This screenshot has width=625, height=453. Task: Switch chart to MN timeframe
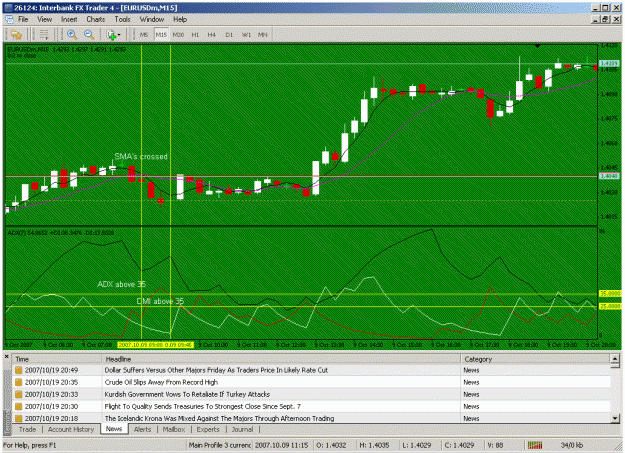pyautogui.click(x=262, y=35)
